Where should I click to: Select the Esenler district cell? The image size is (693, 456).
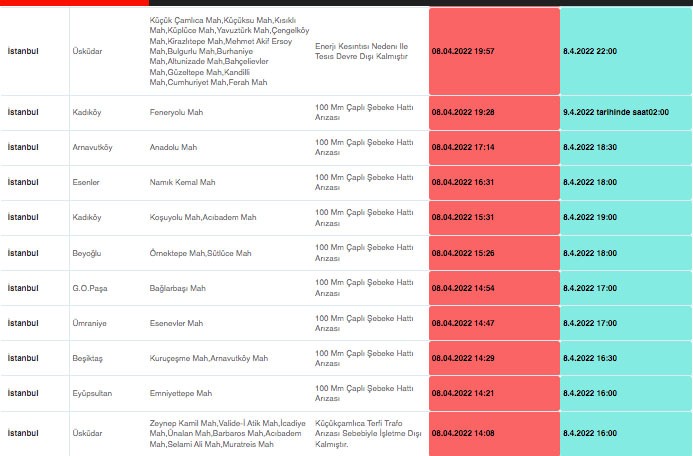(x=87, y=182)
